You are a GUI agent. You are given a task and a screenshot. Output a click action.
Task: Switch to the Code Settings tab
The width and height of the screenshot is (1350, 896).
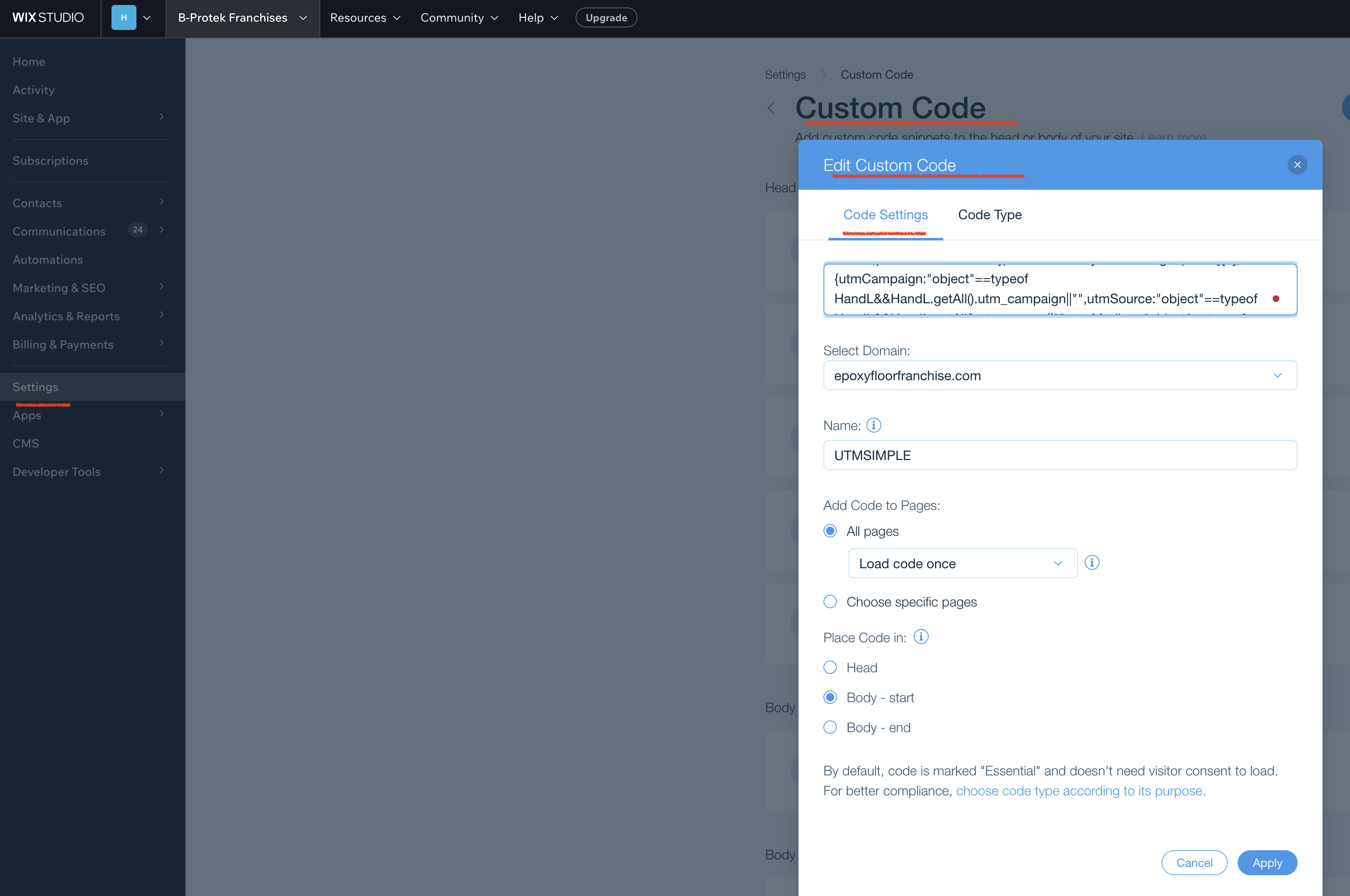click(x=885, y=215)
